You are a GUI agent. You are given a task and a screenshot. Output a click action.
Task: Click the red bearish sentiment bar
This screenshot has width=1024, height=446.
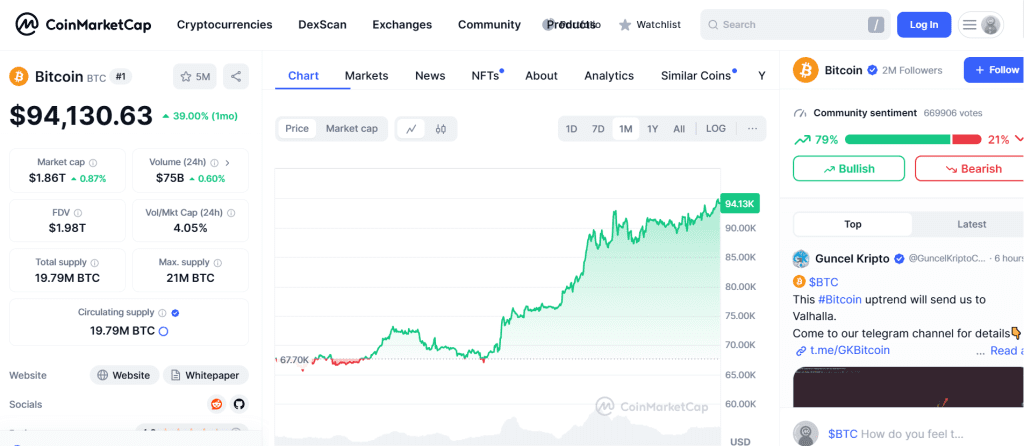coord(967,139)
